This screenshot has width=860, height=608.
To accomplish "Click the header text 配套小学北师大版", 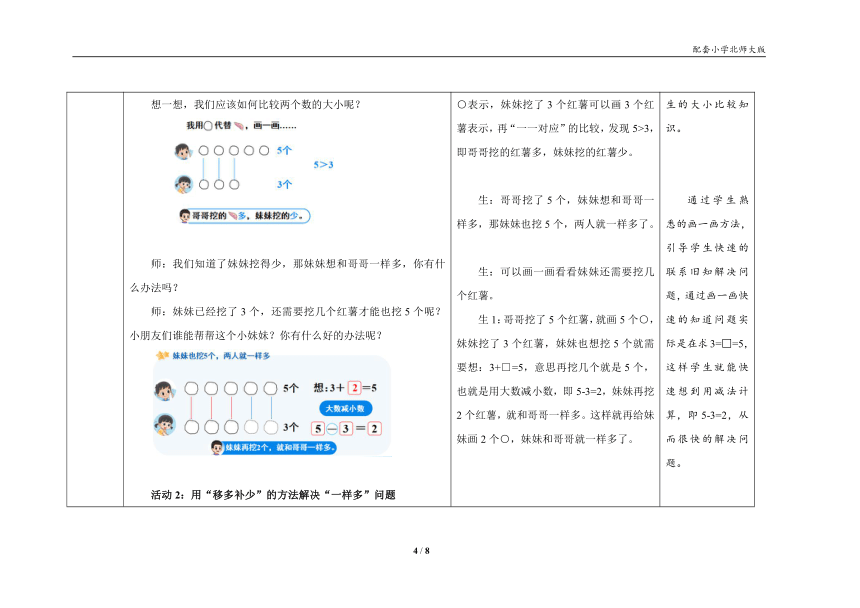I will 729,49.
